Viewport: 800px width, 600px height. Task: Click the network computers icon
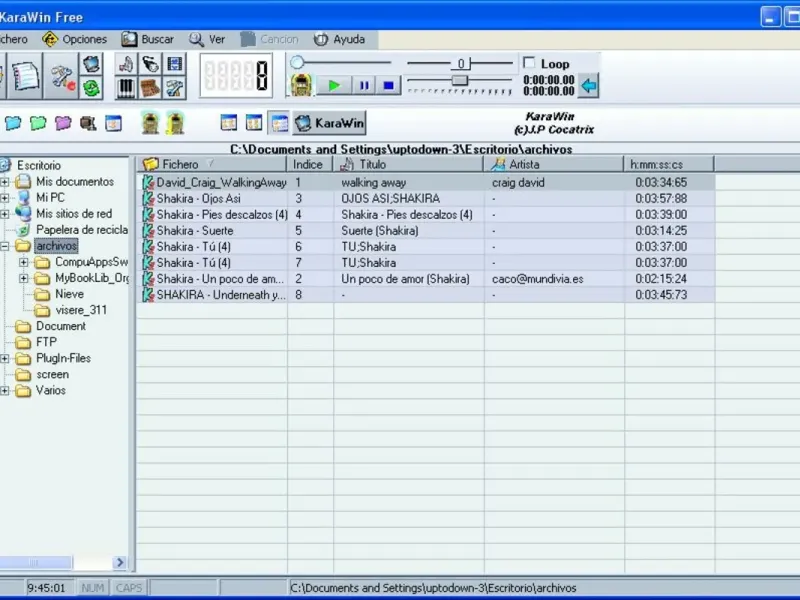88,123
